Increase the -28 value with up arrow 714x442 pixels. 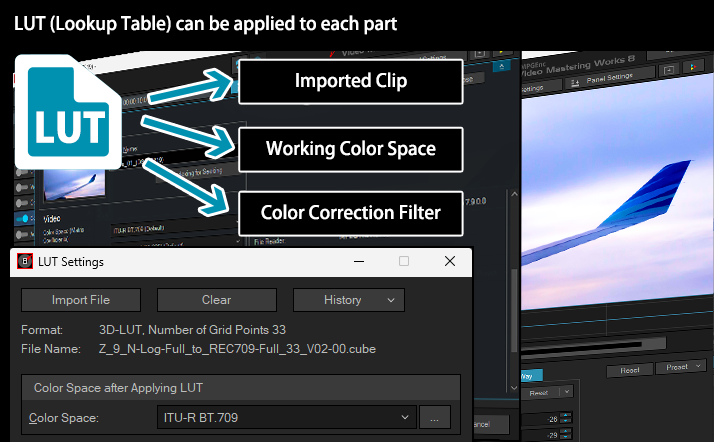point(566,416)
